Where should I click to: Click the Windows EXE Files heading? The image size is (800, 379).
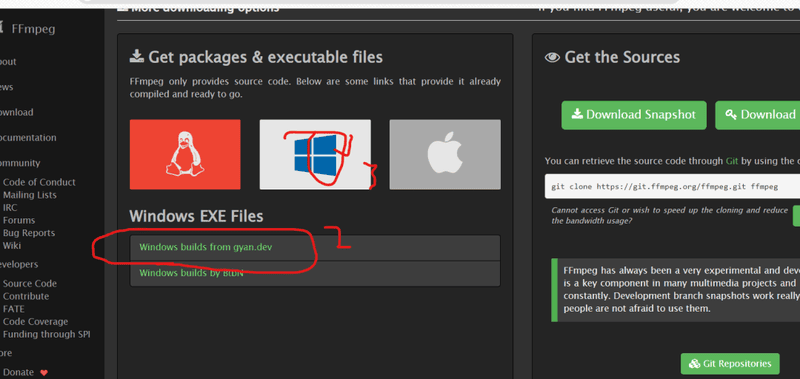(196, 216)
